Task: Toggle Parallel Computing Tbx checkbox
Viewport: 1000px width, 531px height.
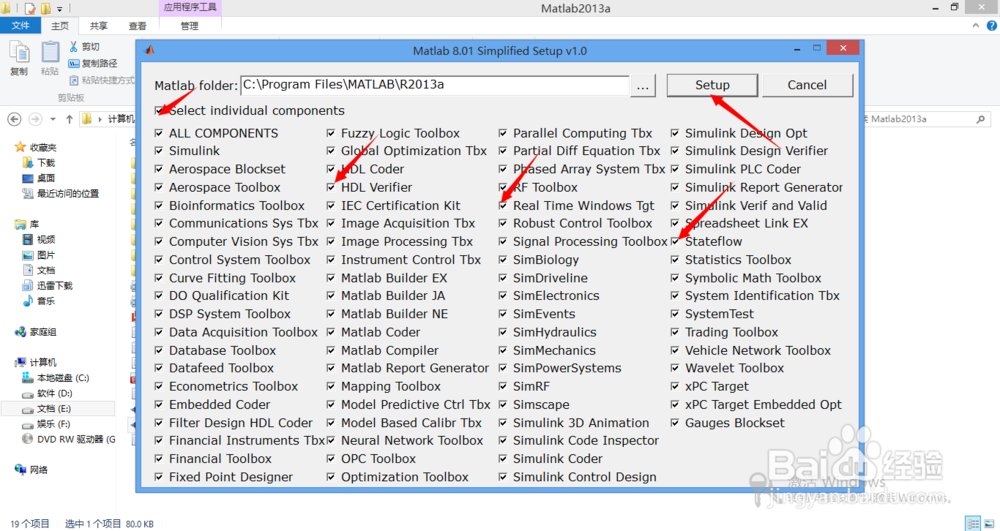Action: [503, 133]
